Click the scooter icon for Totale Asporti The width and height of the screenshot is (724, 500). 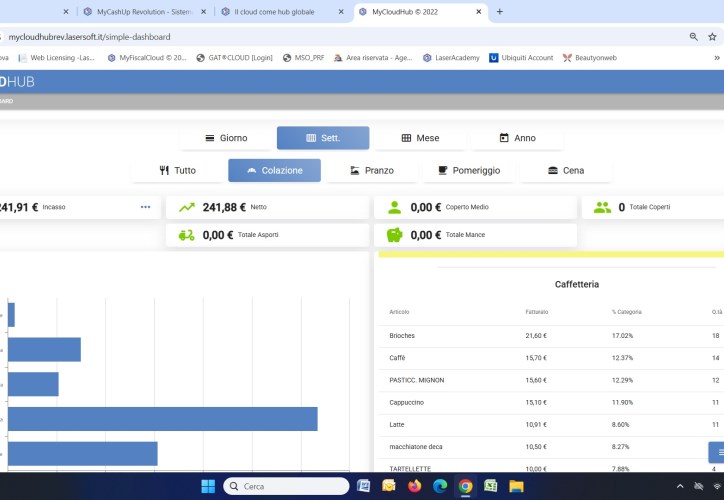point(186,235)
